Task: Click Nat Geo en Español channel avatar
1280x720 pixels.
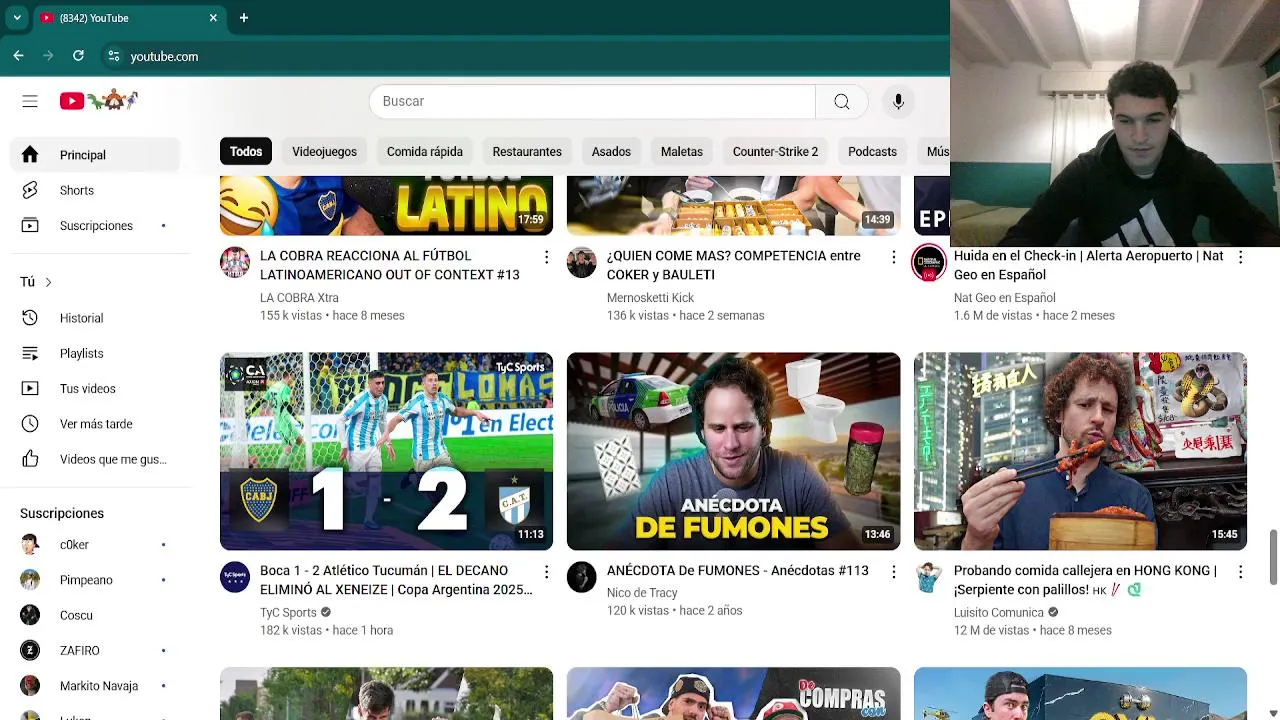Action: point(928,262)
